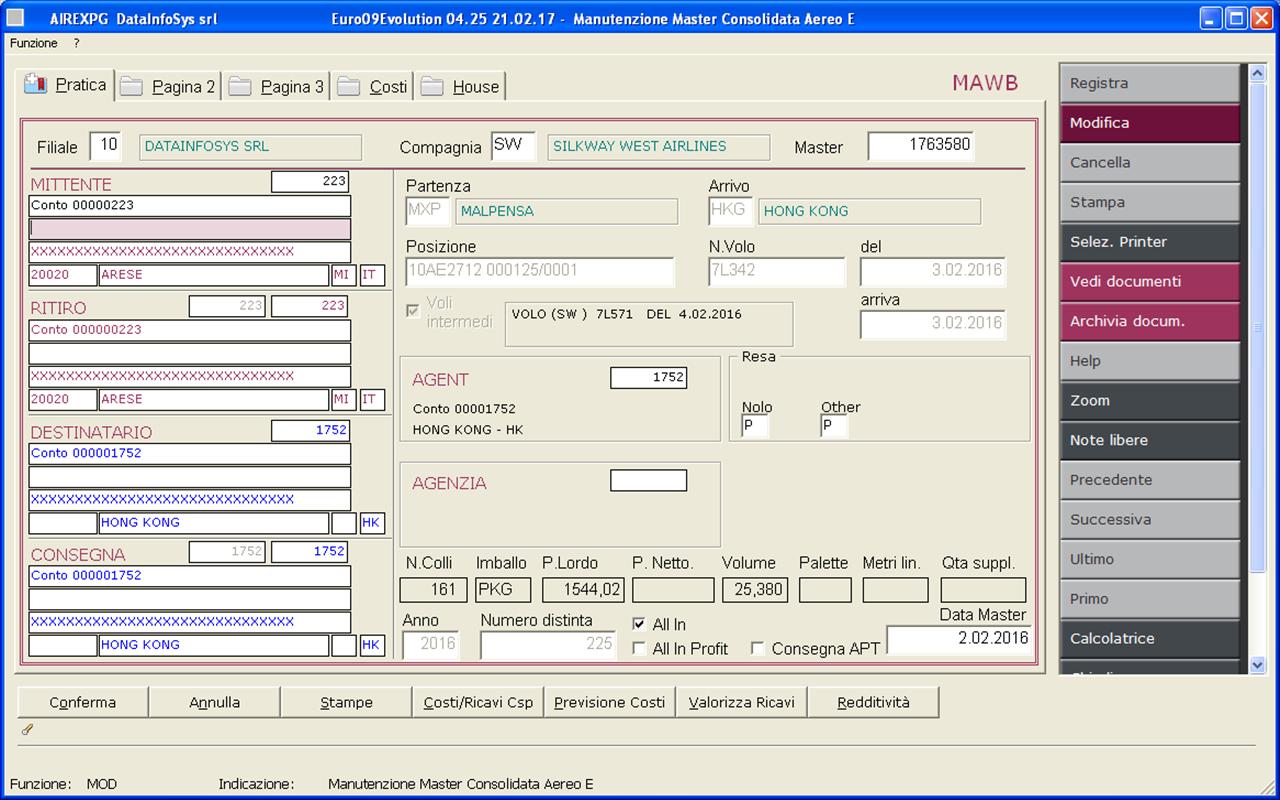This screenshot has height=800, width=1280.
Task: Click the Numero distinta field 225
Action: click(548, 645)
